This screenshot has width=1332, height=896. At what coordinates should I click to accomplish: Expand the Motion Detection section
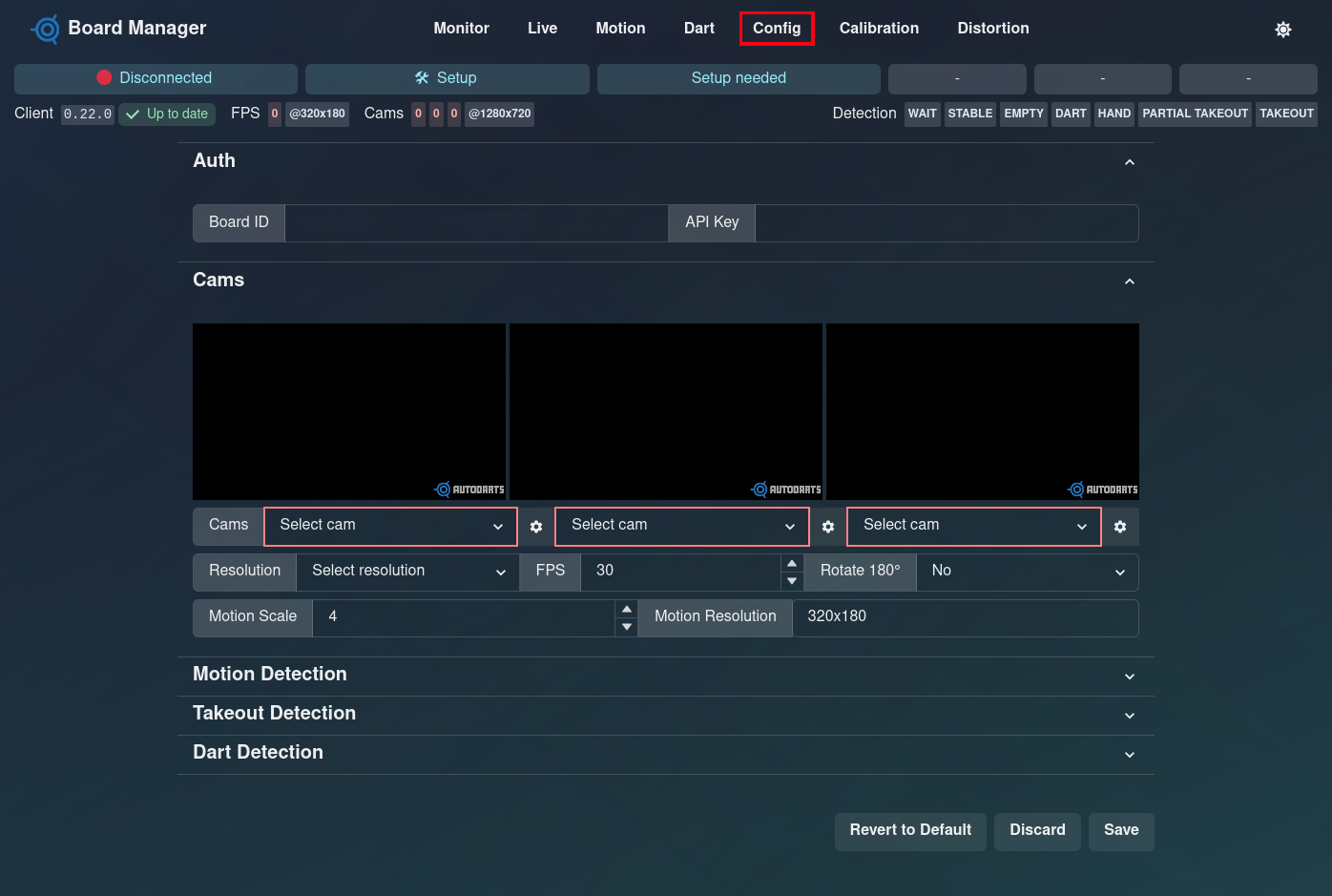click(x=1130, y=677)
